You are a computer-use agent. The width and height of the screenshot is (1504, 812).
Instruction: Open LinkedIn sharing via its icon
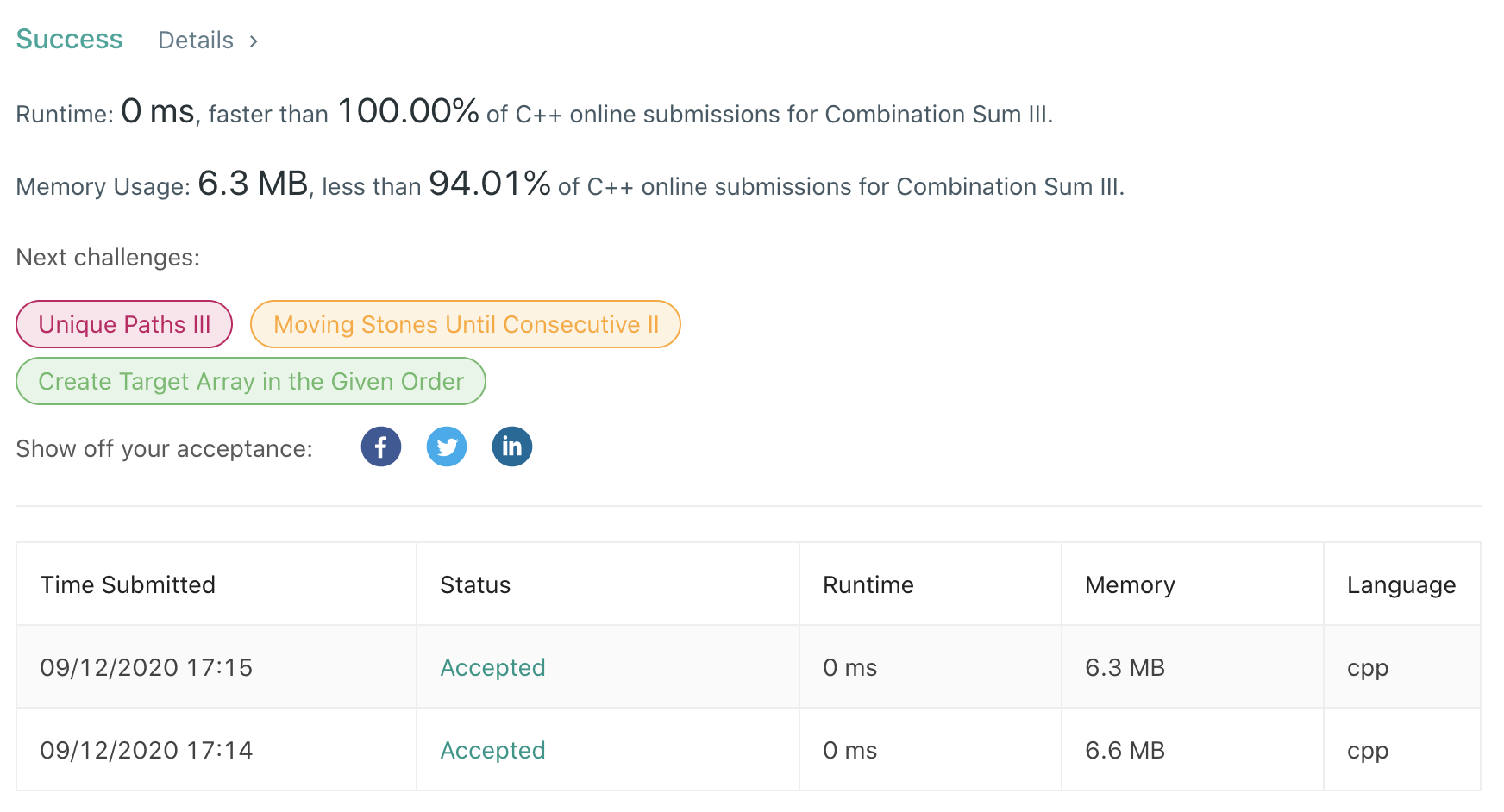pos(511,447)
